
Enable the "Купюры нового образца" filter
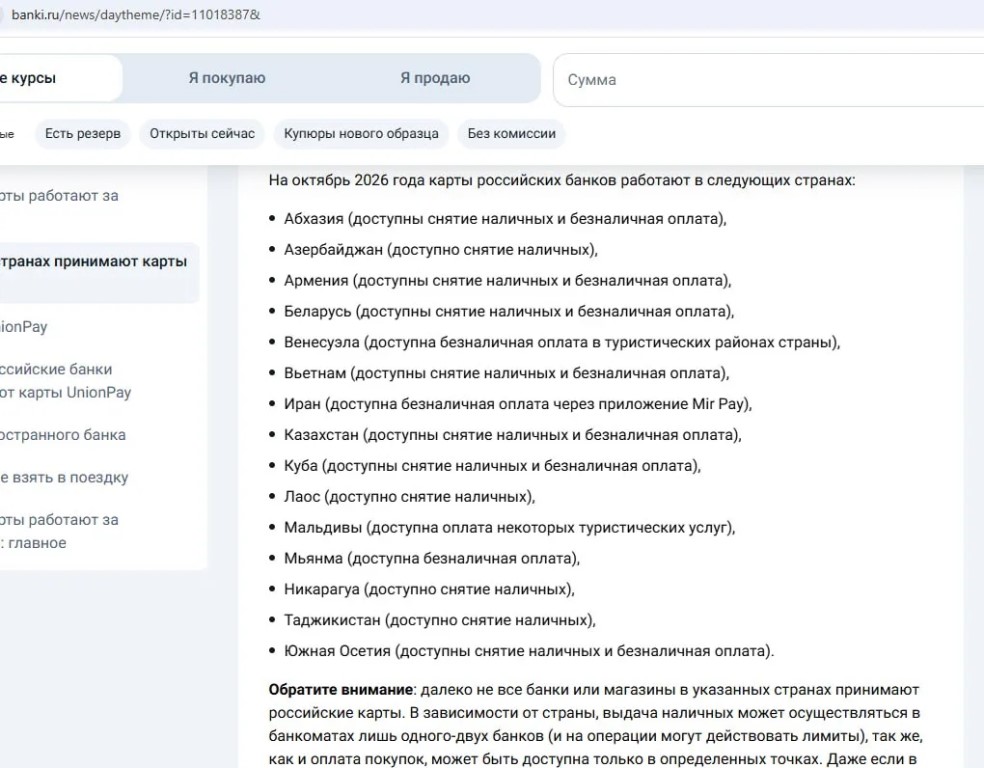click(x=361, y=134)
